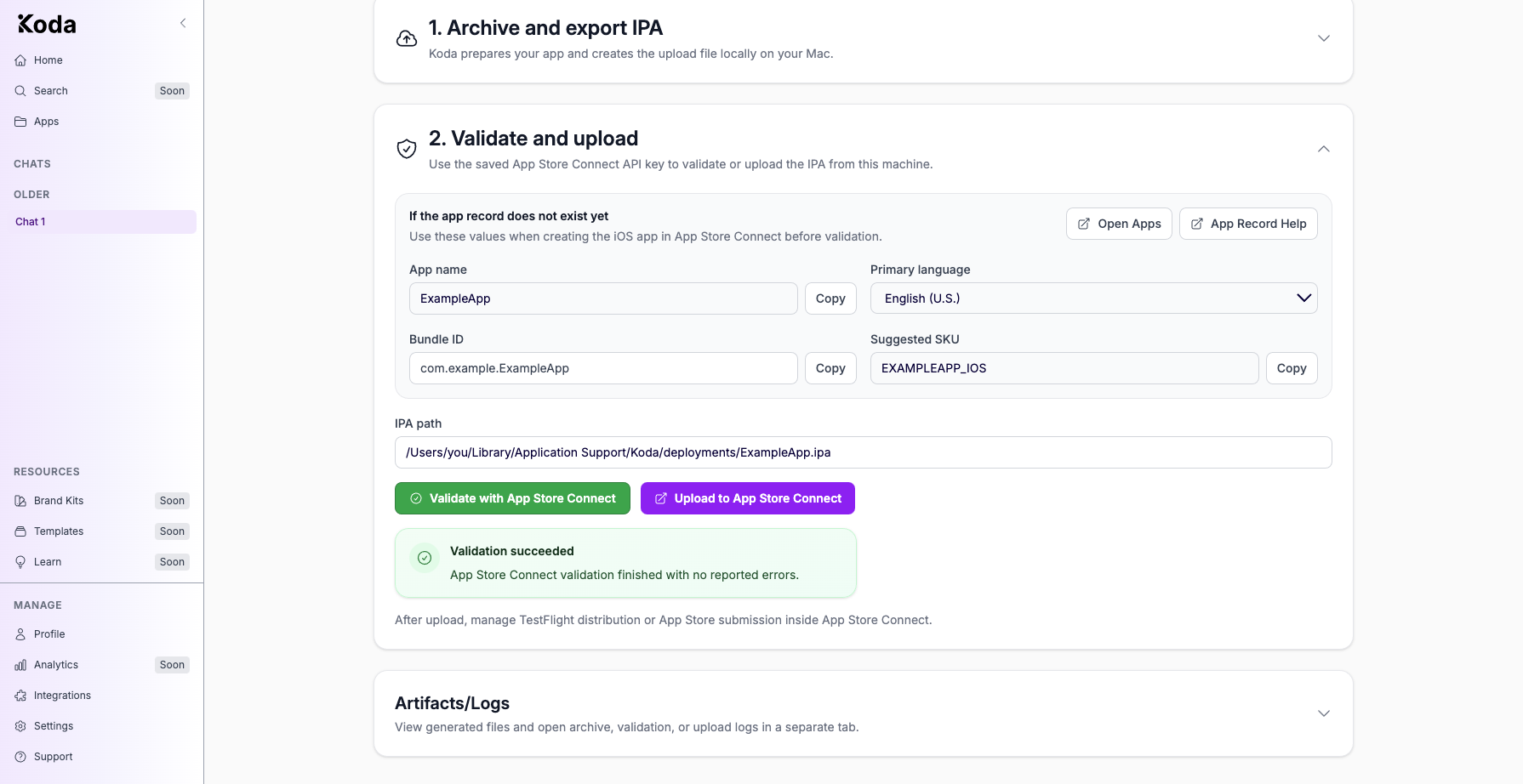Image resolution: width=1523 pixels, height=784 pixels.
Task: Click the Apps folder icon
Action: [x=20, y=122]
